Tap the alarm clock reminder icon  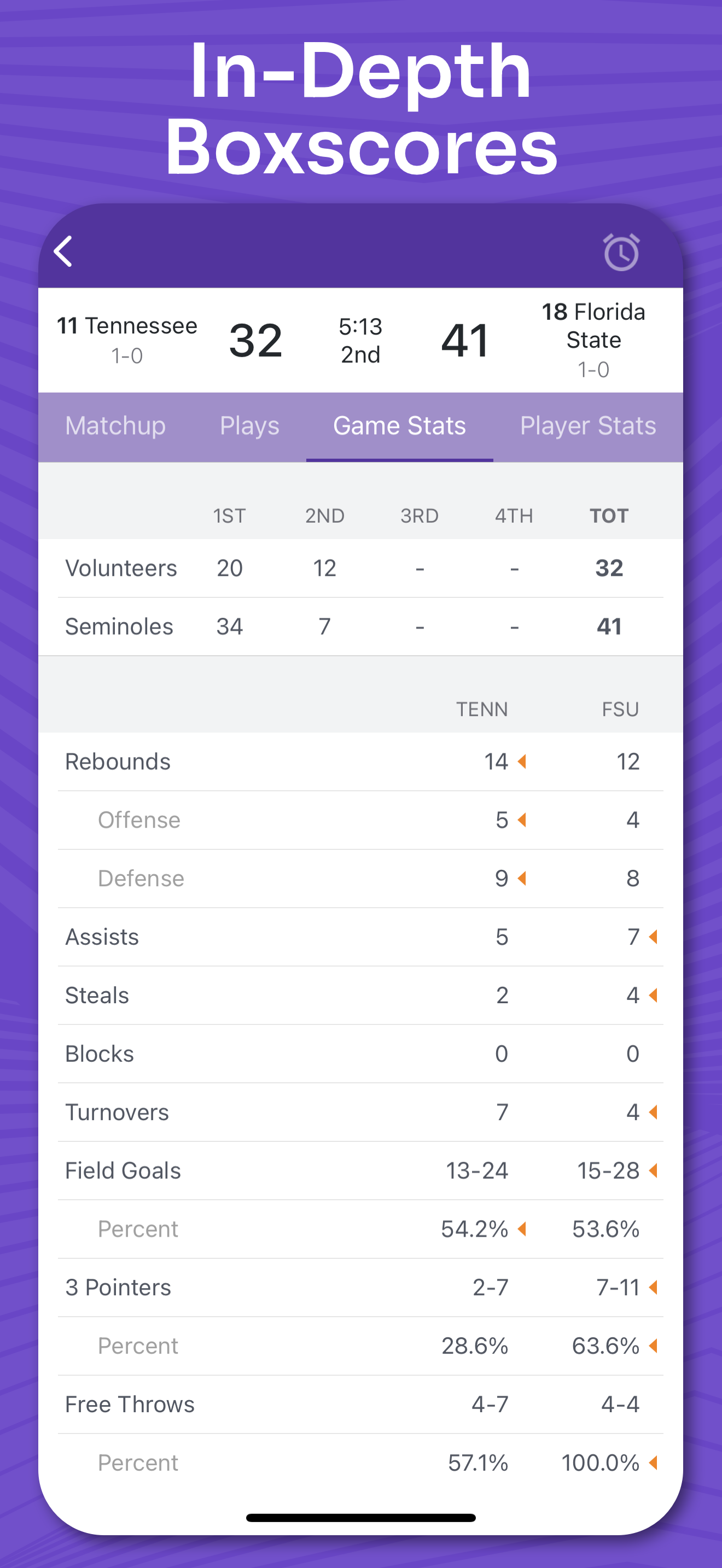(x=621, y=252)
